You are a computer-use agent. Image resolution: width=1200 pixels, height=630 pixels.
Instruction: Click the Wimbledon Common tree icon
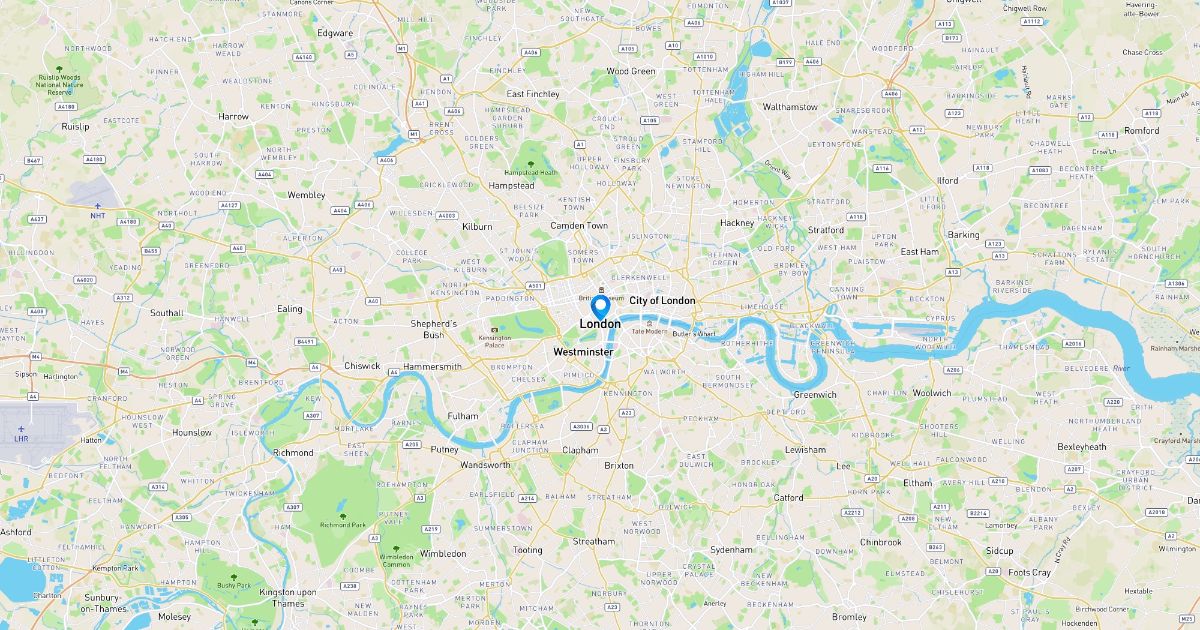[x=397, y=549]
